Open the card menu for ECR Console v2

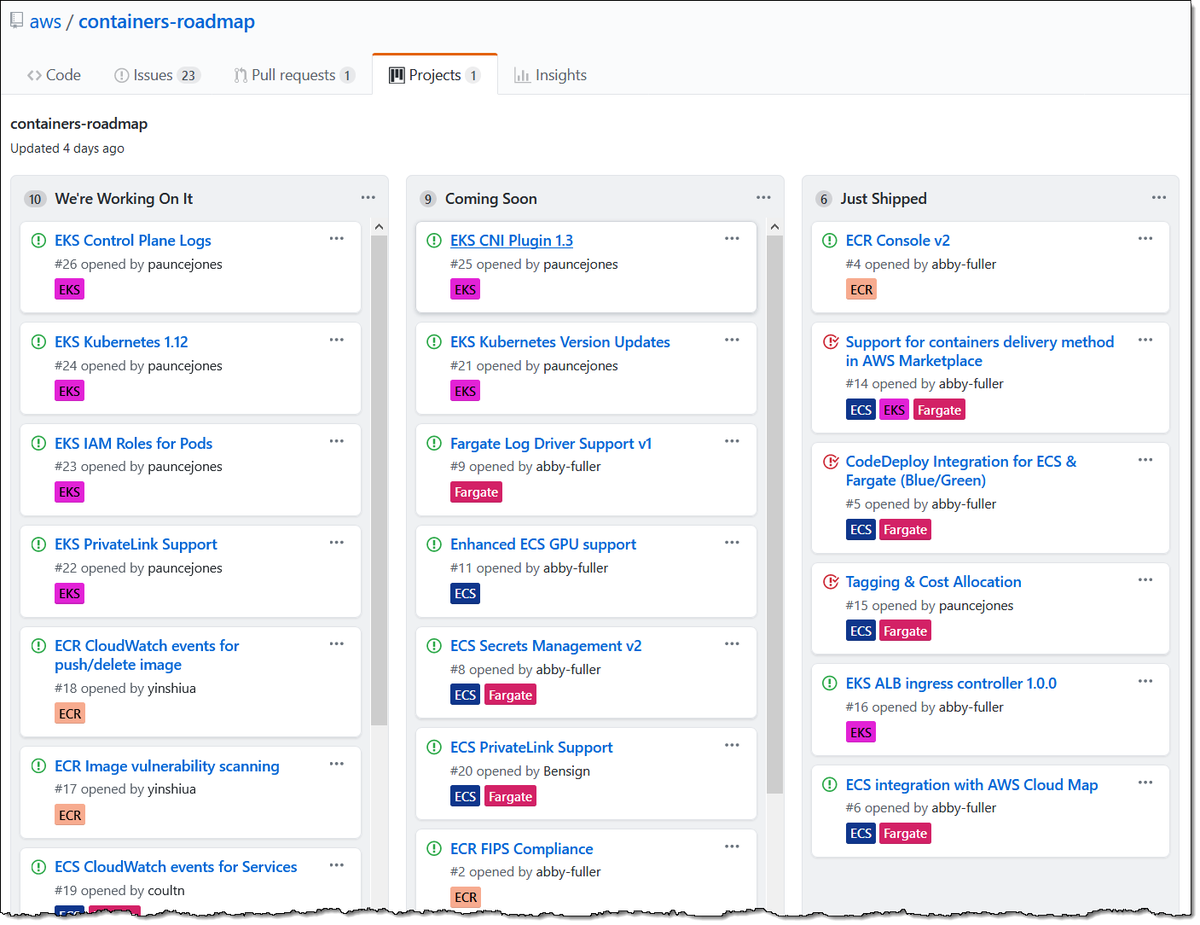tap(1146, 239)
